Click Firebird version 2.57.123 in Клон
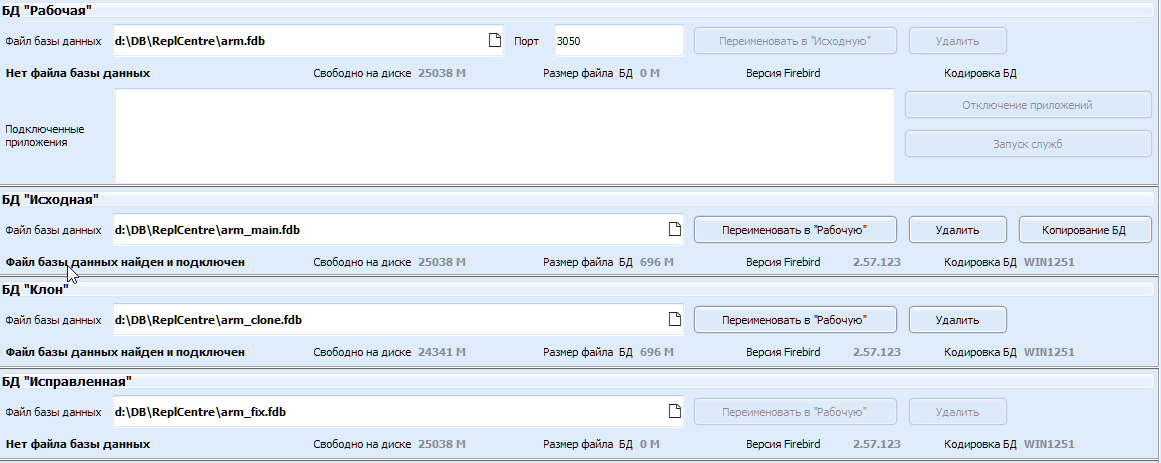Image resolution: width=1161 pixels, height=463 pixels. [x=877, y=352]
